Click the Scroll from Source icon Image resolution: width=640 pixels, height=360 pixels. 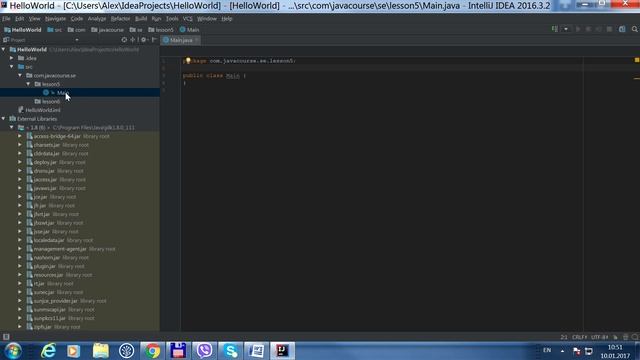[124, 40]
